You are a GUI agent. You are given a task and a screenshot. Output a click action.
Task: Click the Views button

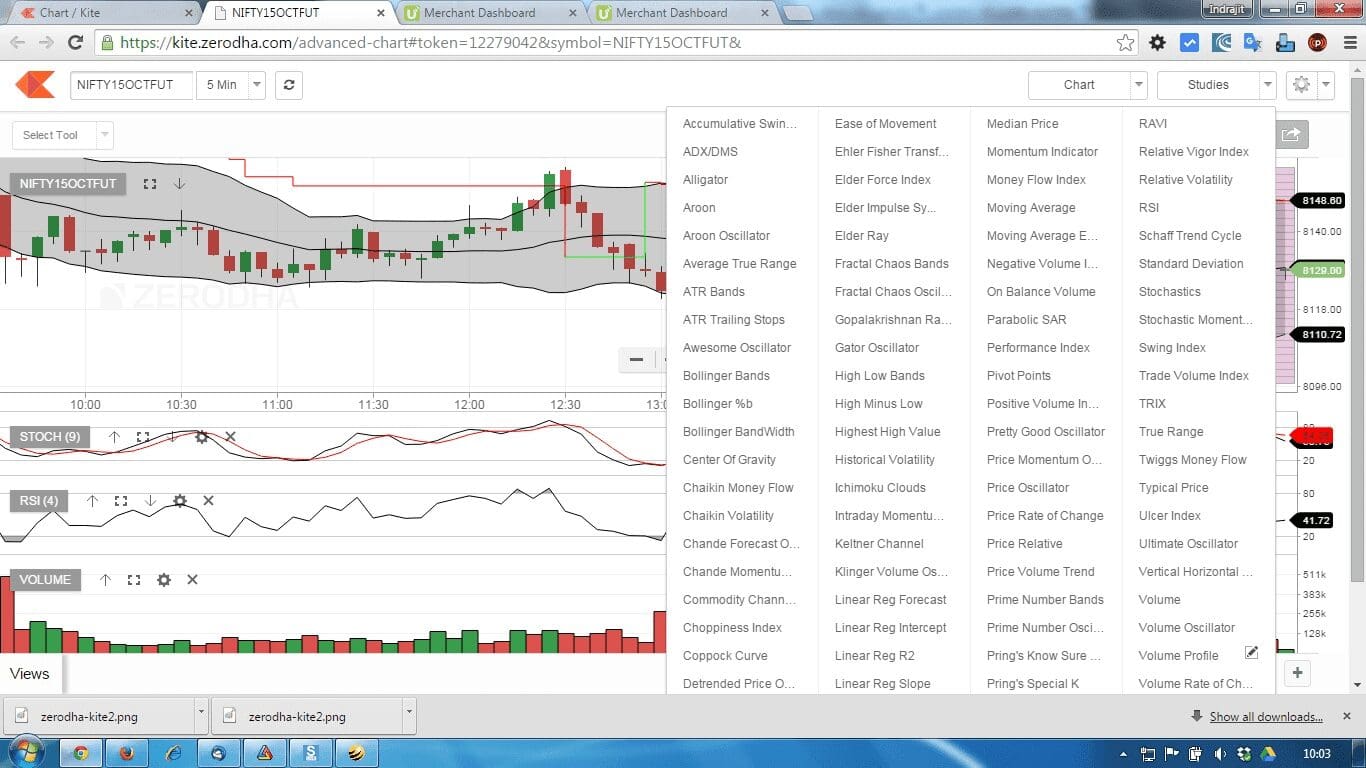point(30,674)
